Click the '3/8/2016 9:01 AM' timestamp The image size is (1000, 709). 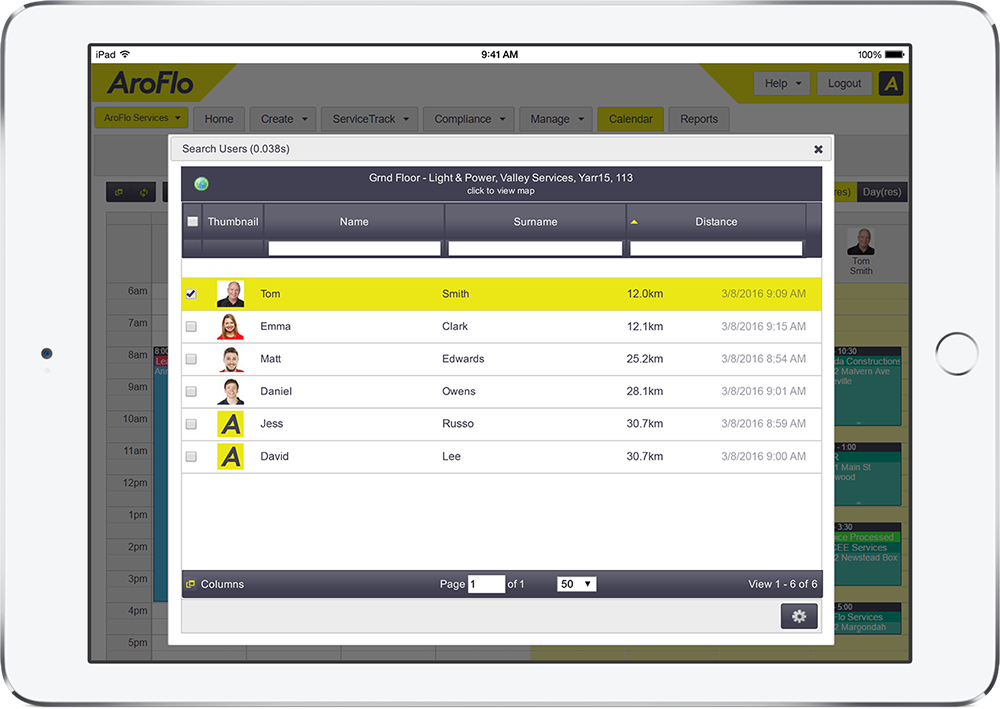pyautogui.click(x=763, y=391)
